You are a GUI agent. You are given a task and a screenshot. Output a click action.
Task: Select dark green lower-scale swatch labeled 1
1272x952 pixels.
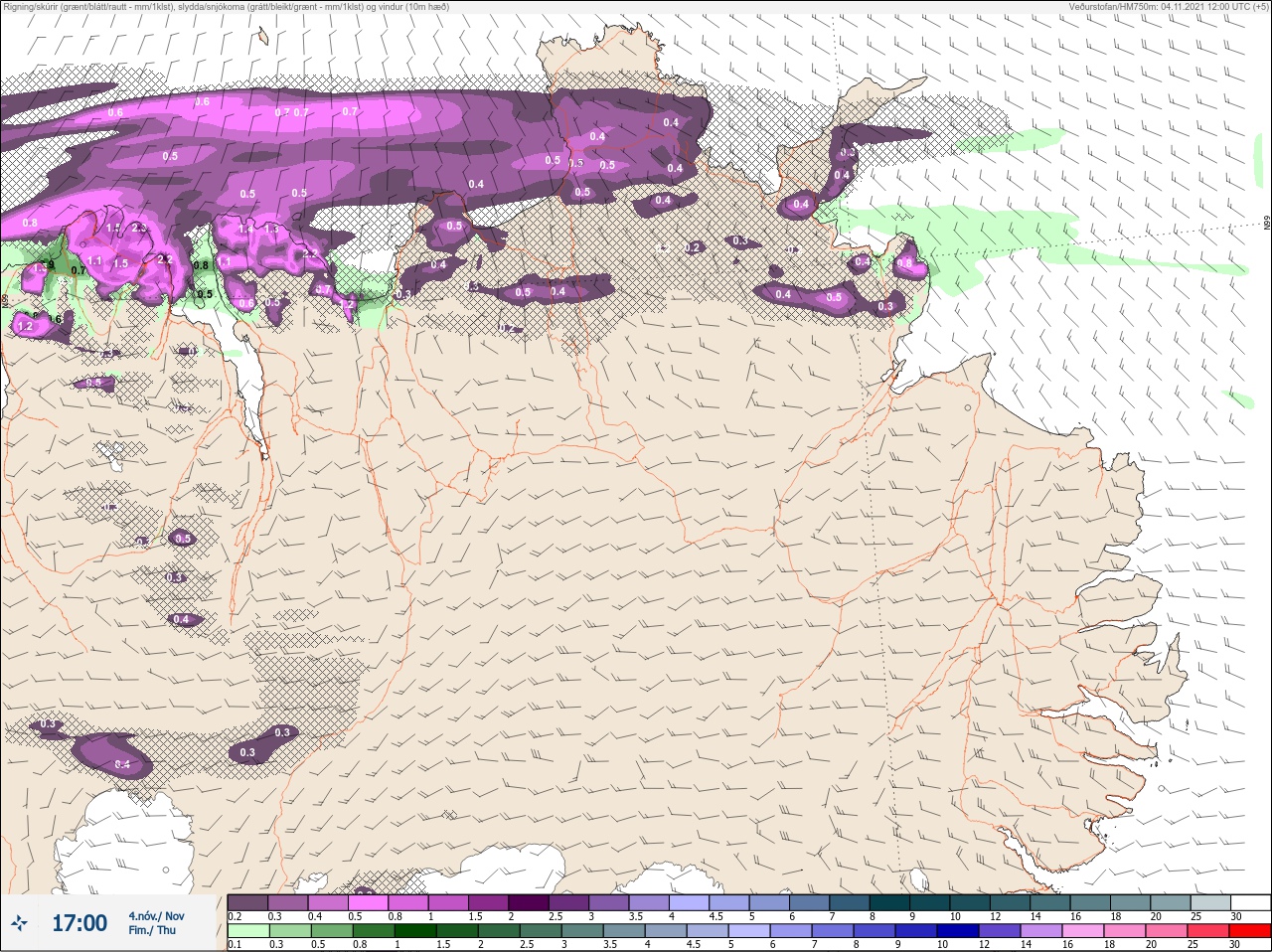[414, 931]
